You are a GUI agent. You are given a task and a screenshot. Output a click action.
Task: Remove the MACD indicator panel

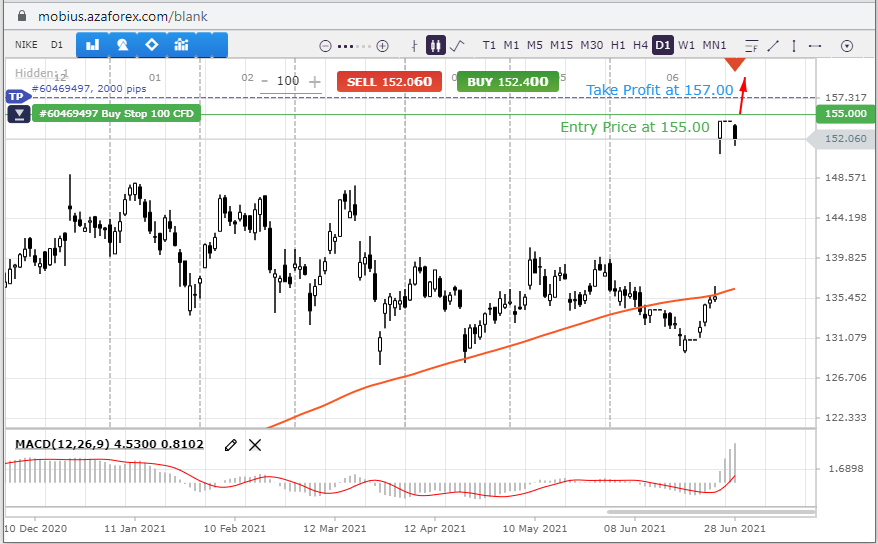[x=255, y=445]
